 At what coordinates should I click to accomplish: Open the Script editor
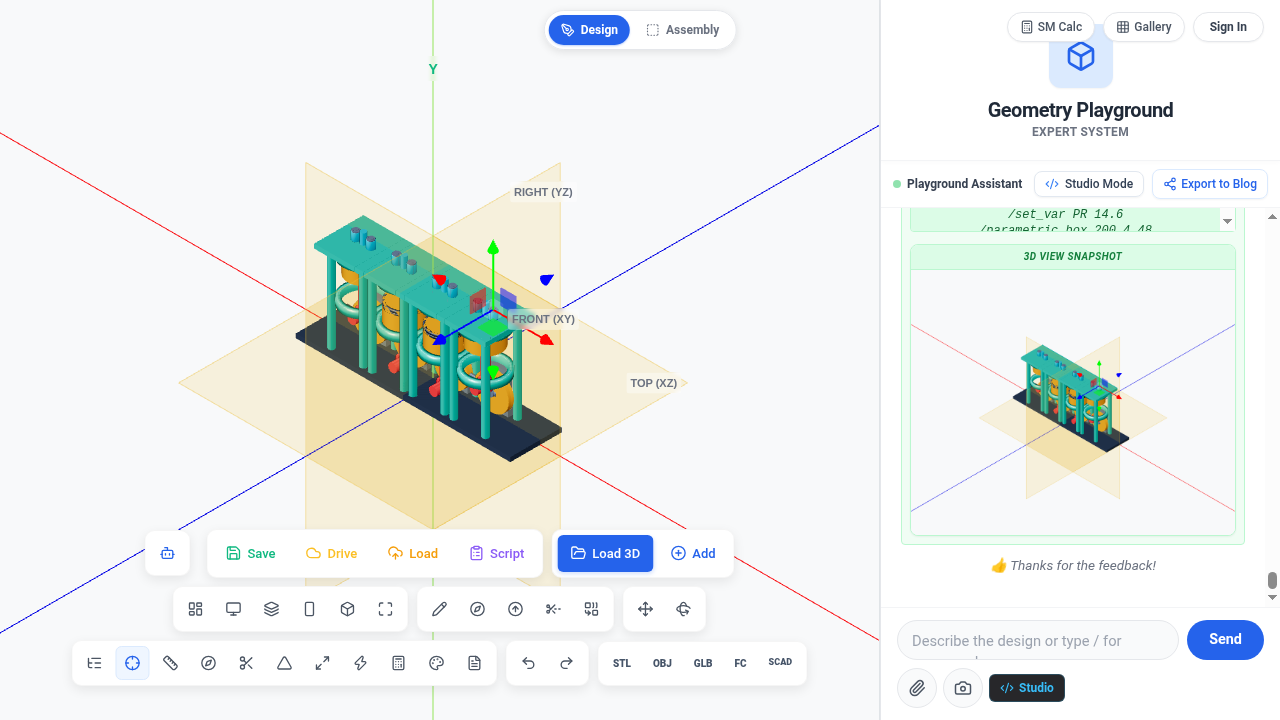click(497, 553)
